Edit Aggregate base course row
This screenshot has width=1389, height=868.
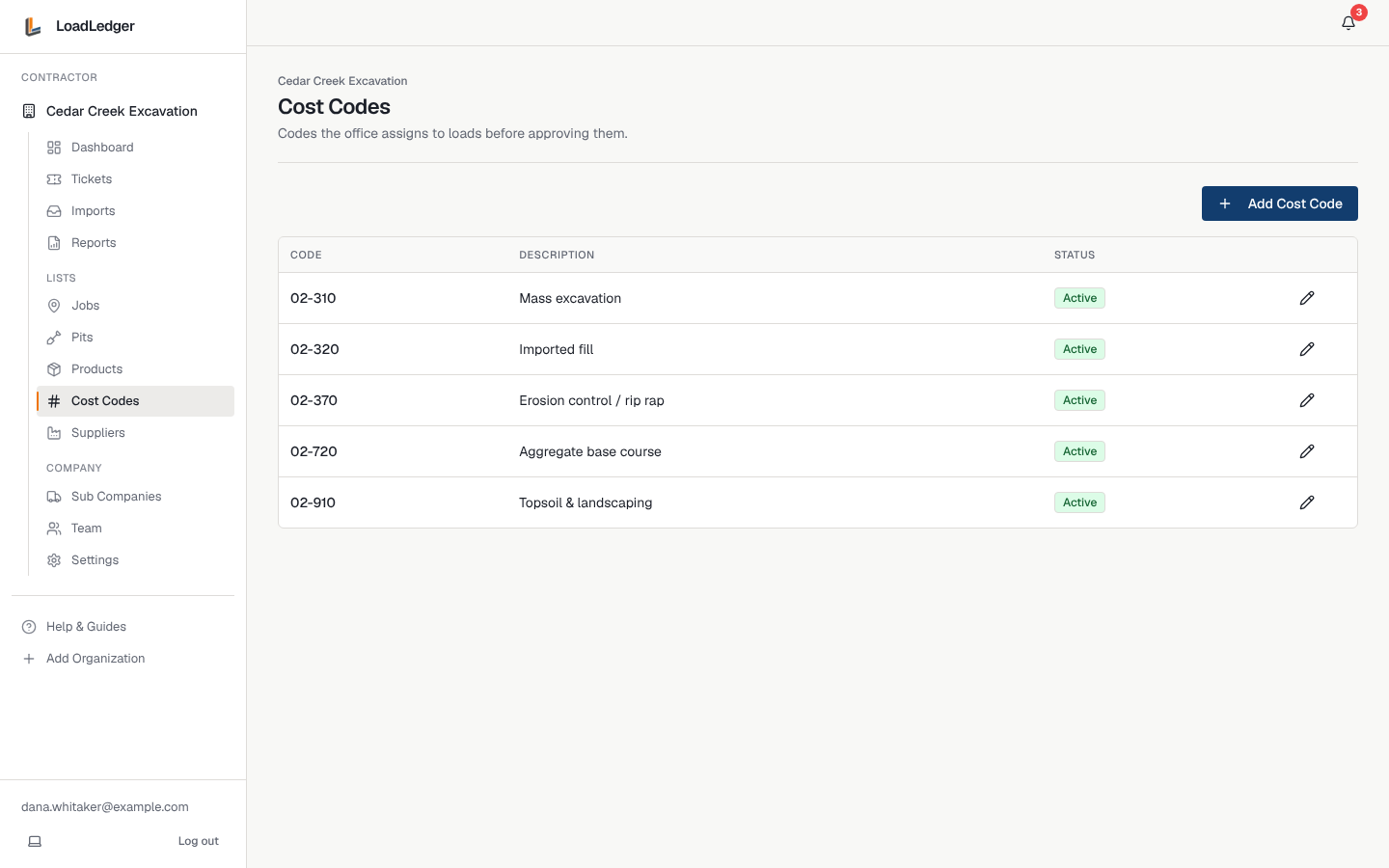1307,451
